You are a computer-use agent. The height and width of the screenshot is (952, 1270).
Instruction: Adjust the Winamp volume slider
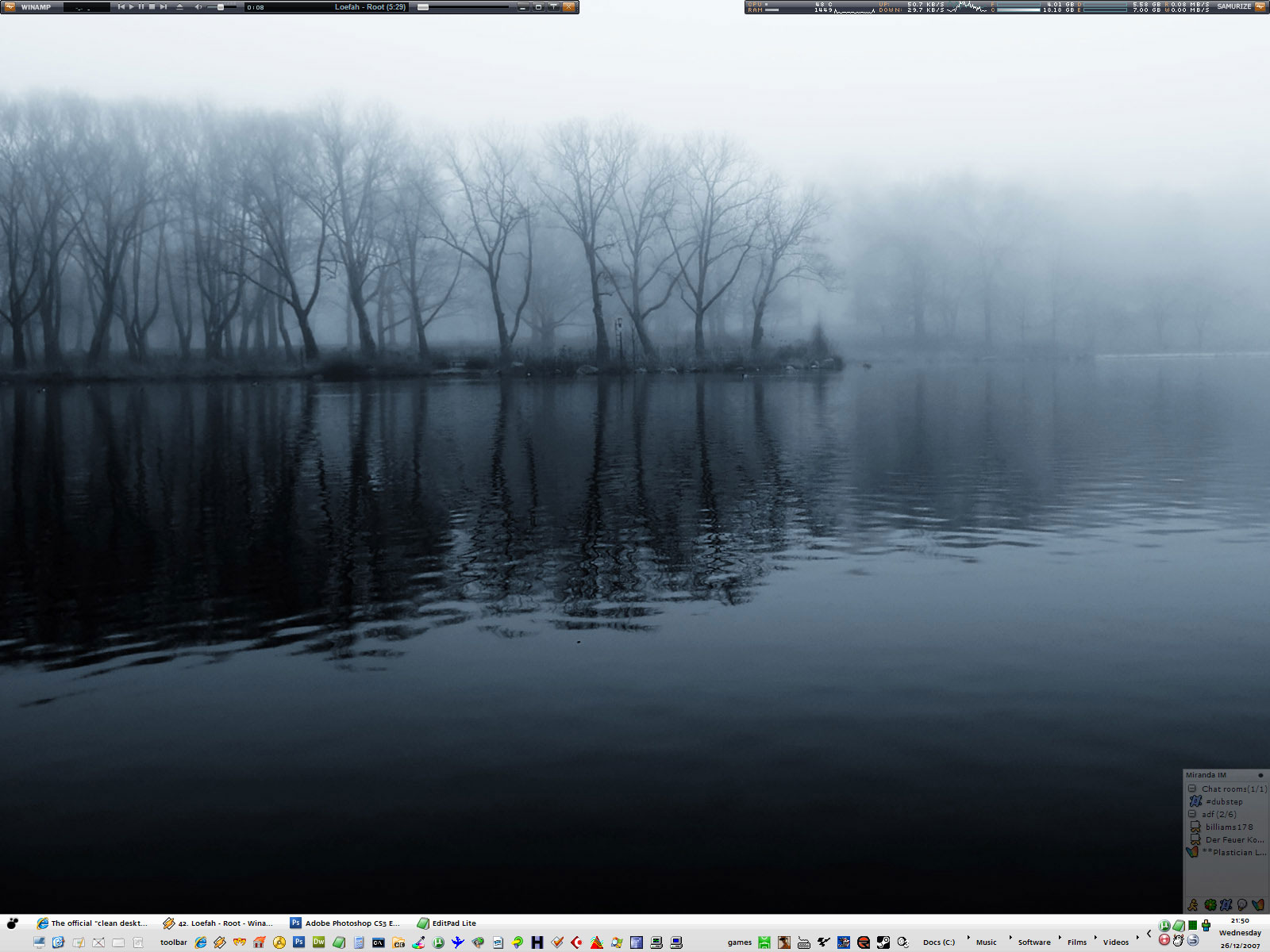pyautogui.click(x=221, y=7)
